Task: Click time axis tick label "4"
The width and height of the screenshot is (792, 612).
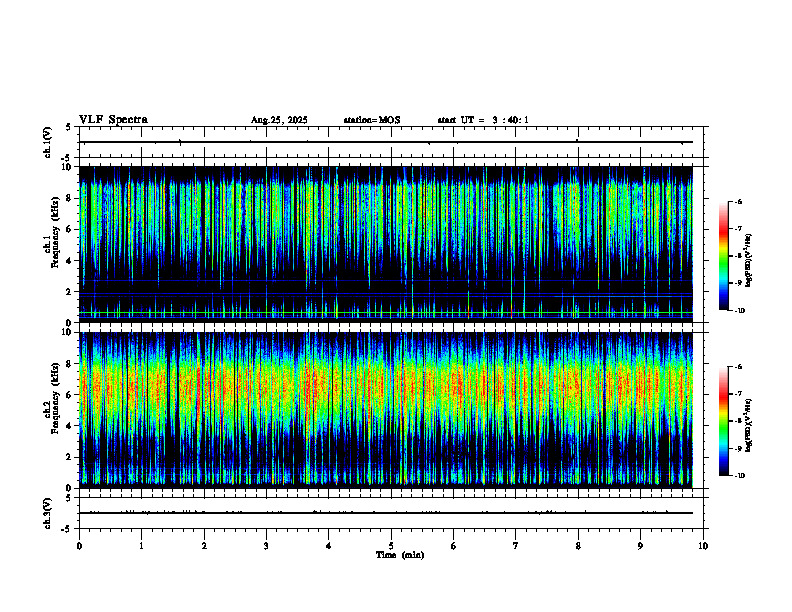Action: (x=329, y=546)
